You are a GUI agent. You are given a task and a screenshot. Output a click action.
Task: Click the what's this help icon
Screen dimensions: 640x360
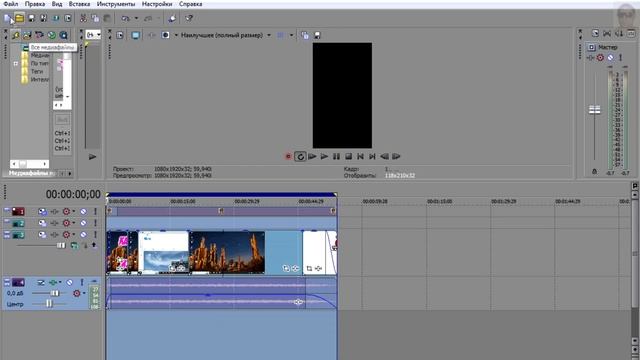[189, 18]
